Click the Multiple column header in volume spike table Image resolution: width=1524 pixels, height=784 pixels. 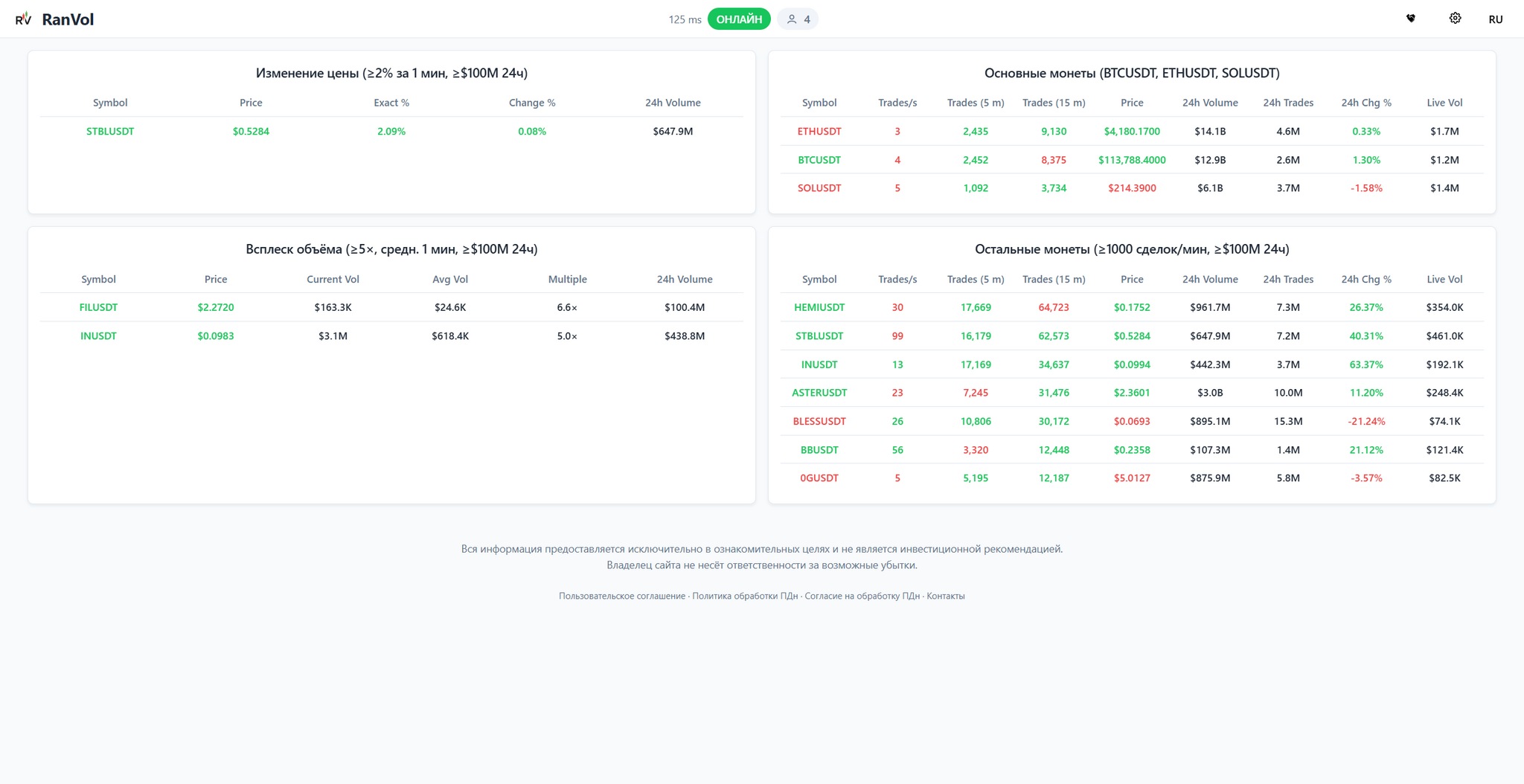[x=567, y=280]
